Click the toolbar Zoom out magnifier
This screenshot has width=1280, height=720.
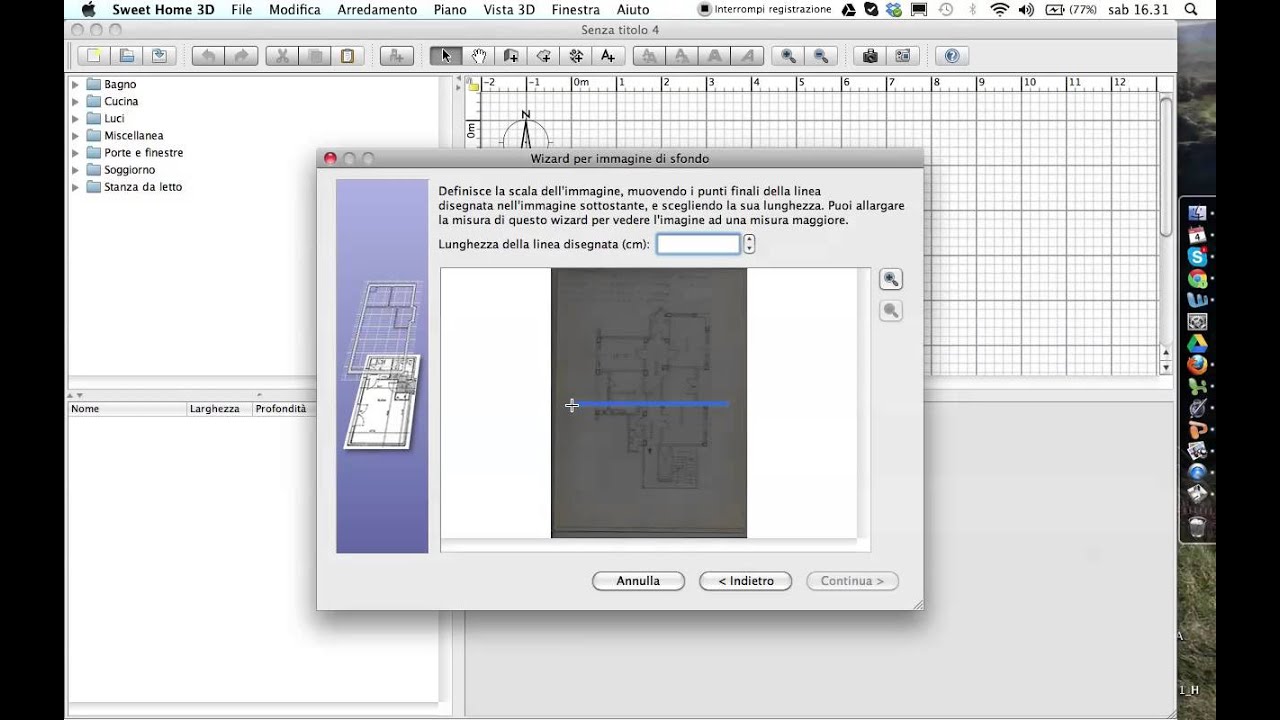[x=821, y=56]
